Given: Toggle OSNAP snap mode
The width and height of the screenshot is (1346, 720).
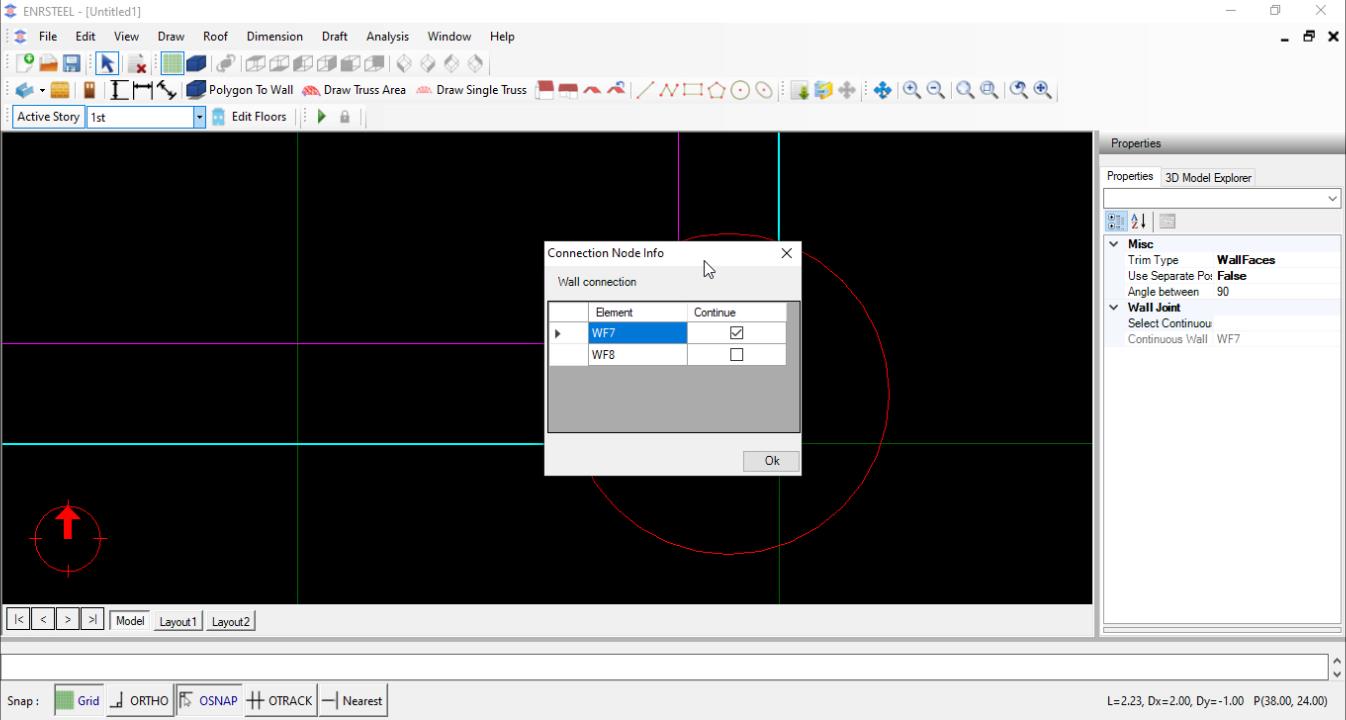Looking at the screenshot, I should coord(209,701).
